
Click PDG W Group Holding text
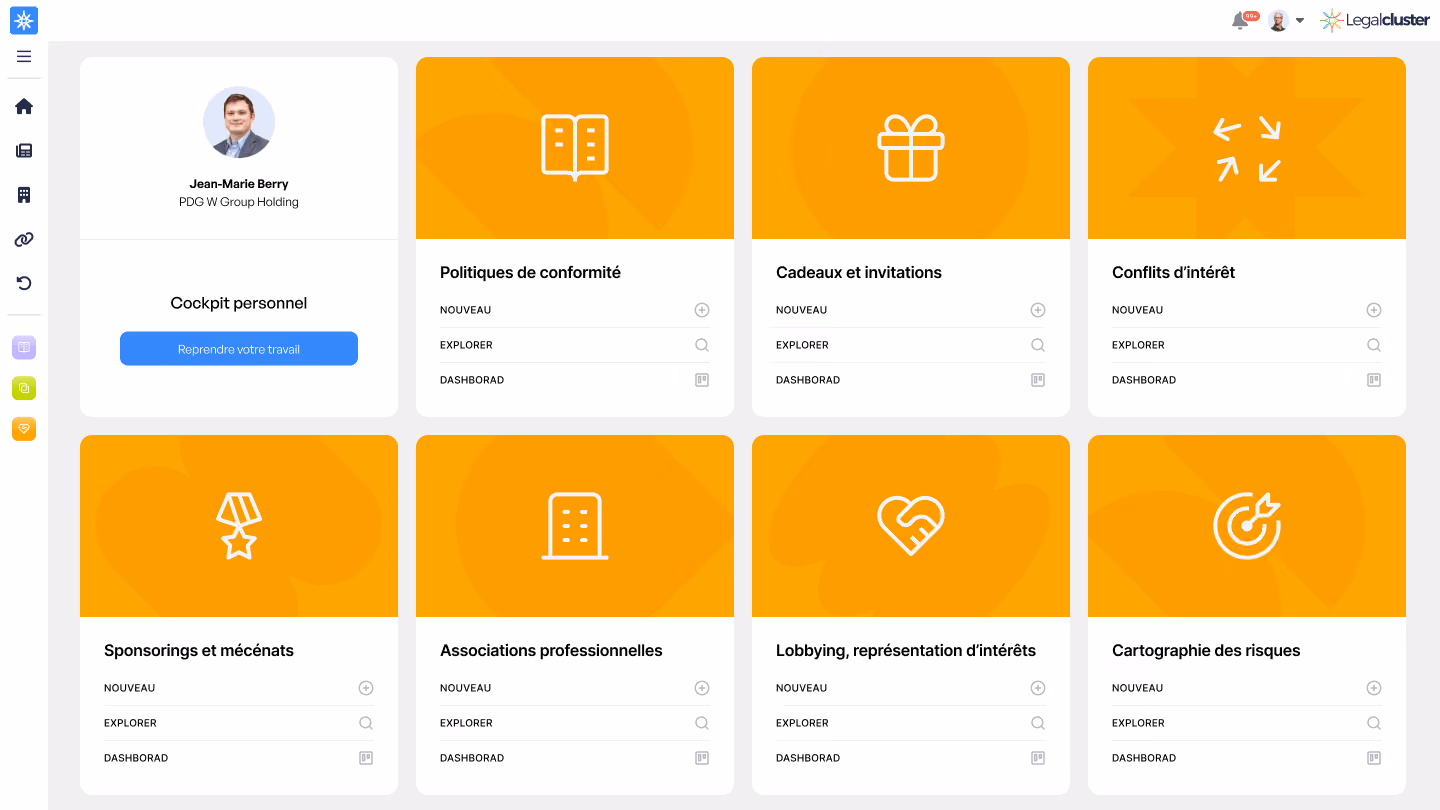[239, 202]
